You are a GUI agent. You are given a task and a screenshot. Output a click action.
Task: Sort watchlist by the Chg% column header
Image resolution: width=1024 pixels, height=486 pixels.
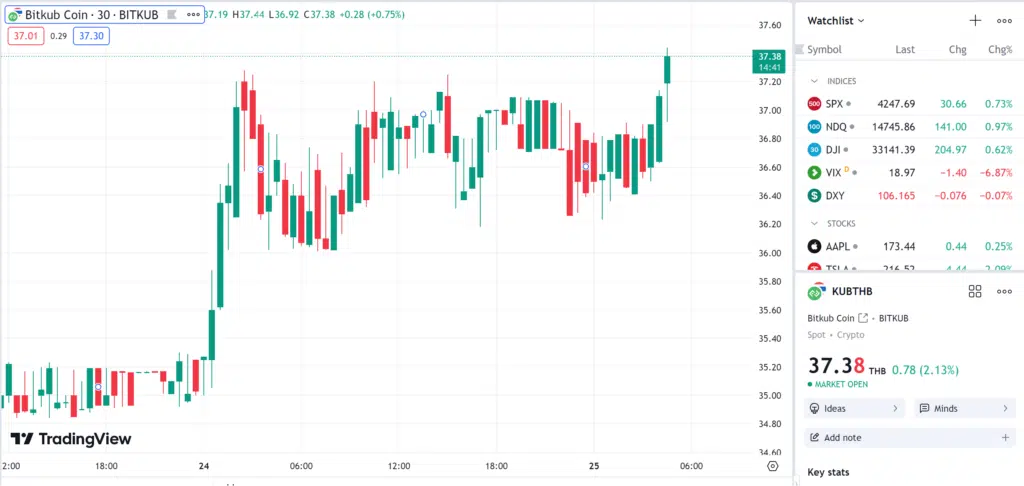point(1000,50)
